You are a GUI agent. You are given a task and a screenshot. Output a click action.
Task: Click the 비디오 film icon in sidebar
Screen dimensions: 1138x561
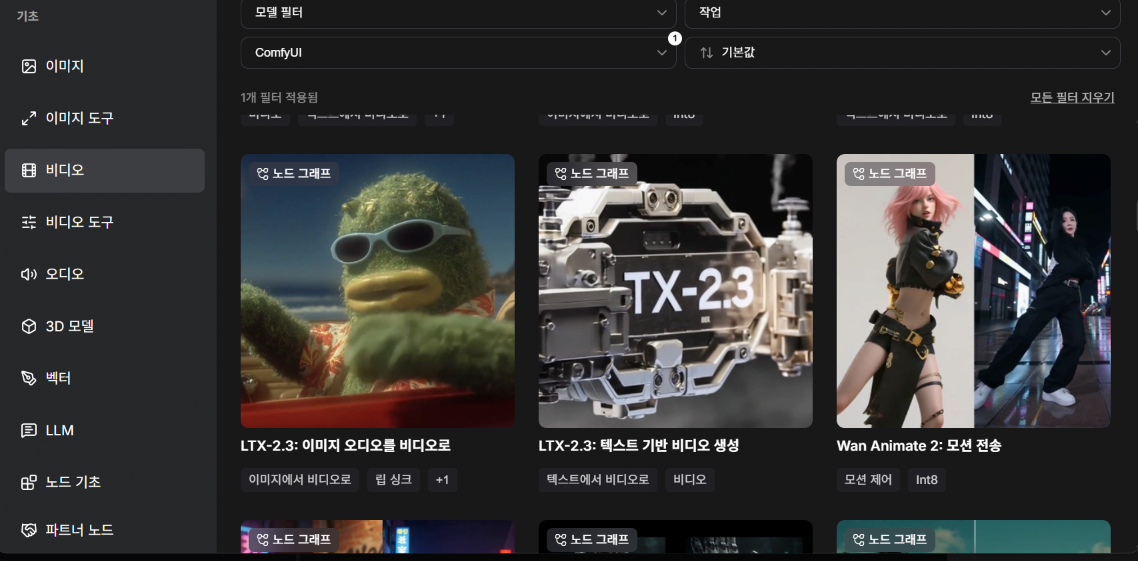(x=29, y=171)
